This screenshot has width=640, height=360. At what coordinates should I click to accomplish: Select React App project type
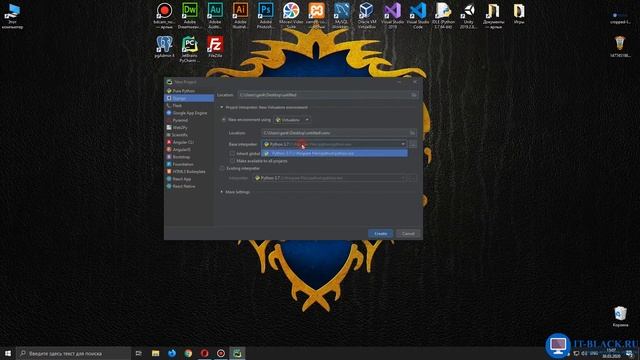(182, 179)
